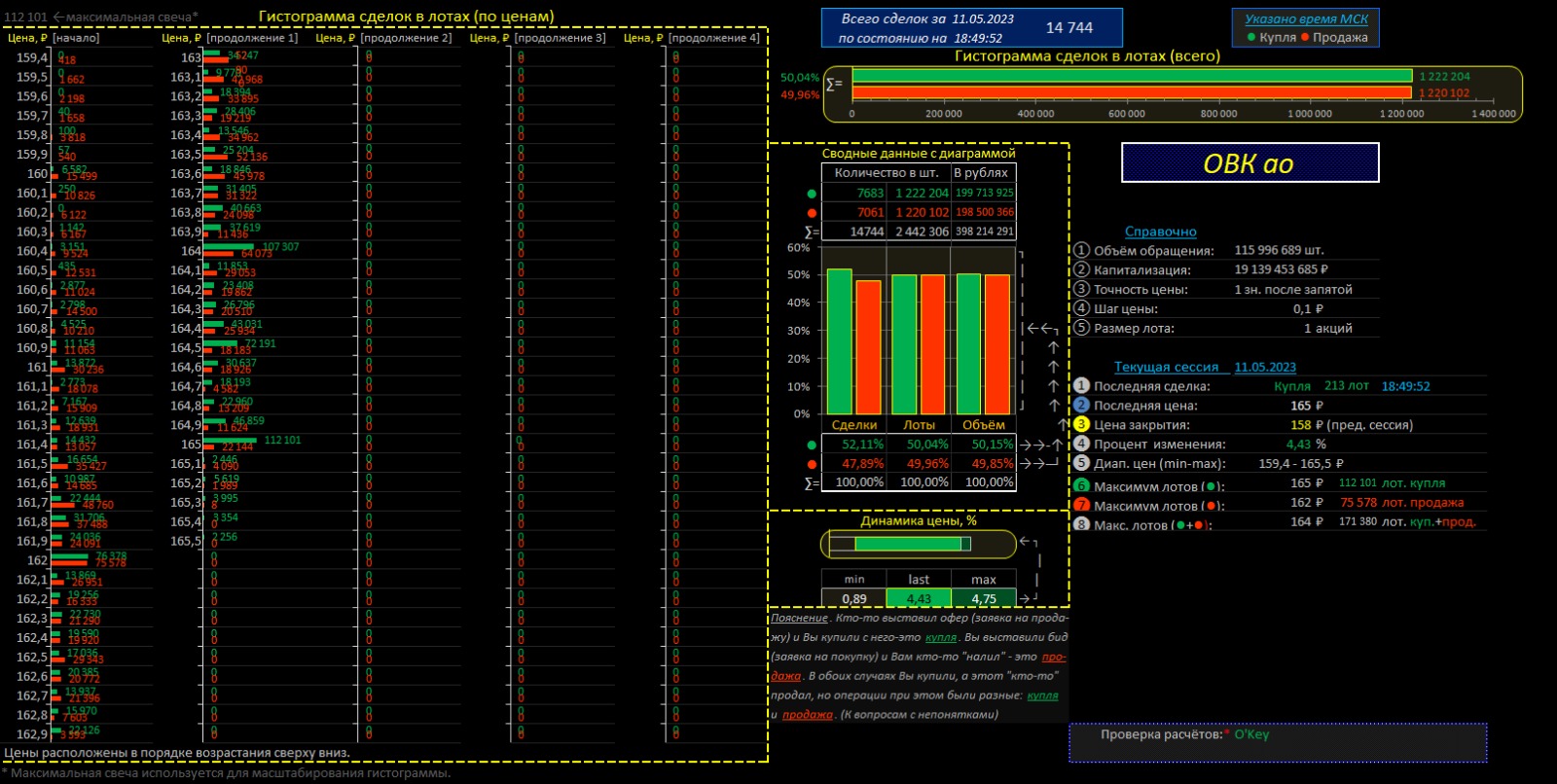The height and width of the screenshot is (784, 1557).
Task: Click the 18:49:52 last deal time
Action: [x=1405, y=386]
